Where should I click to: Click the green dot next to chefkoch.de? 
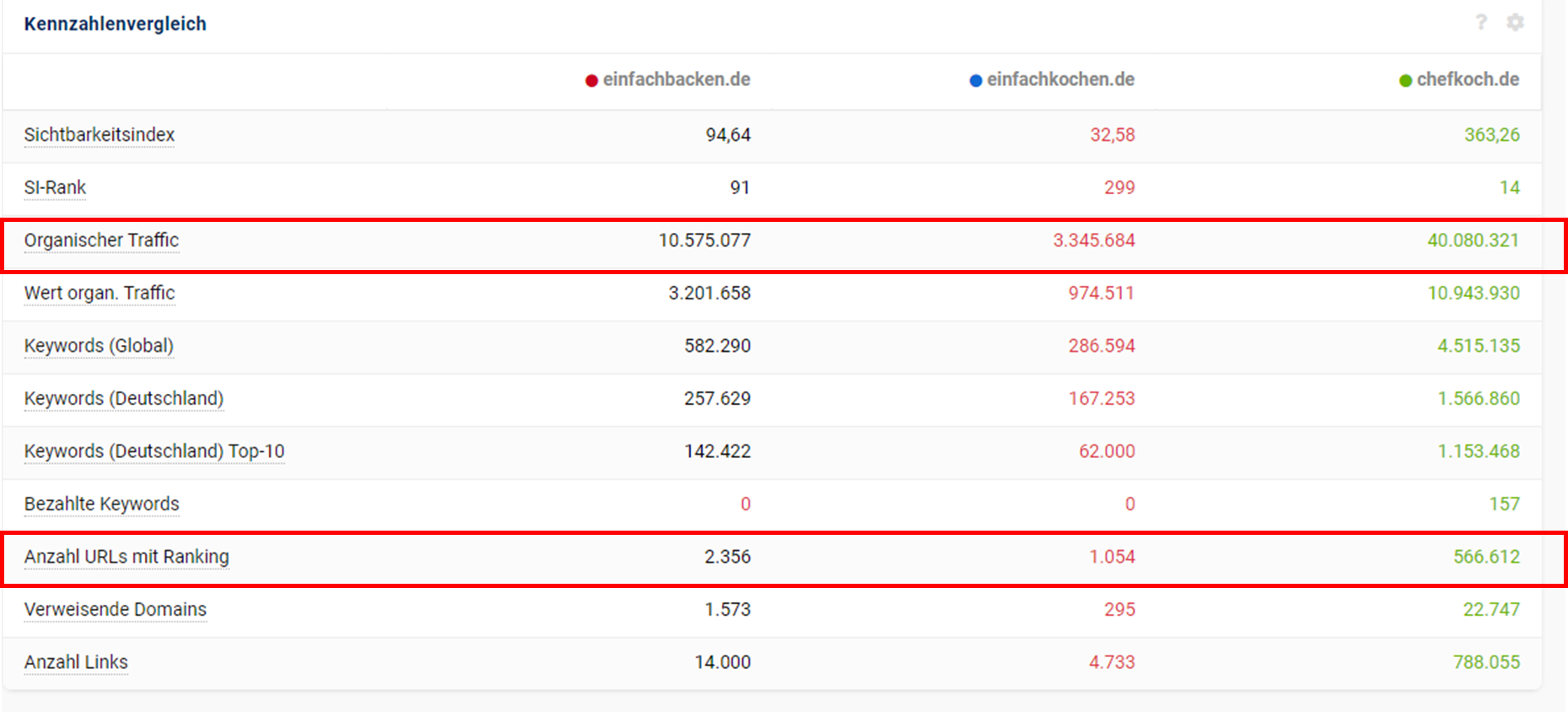pyautogui.click(x=1405, y=80)
